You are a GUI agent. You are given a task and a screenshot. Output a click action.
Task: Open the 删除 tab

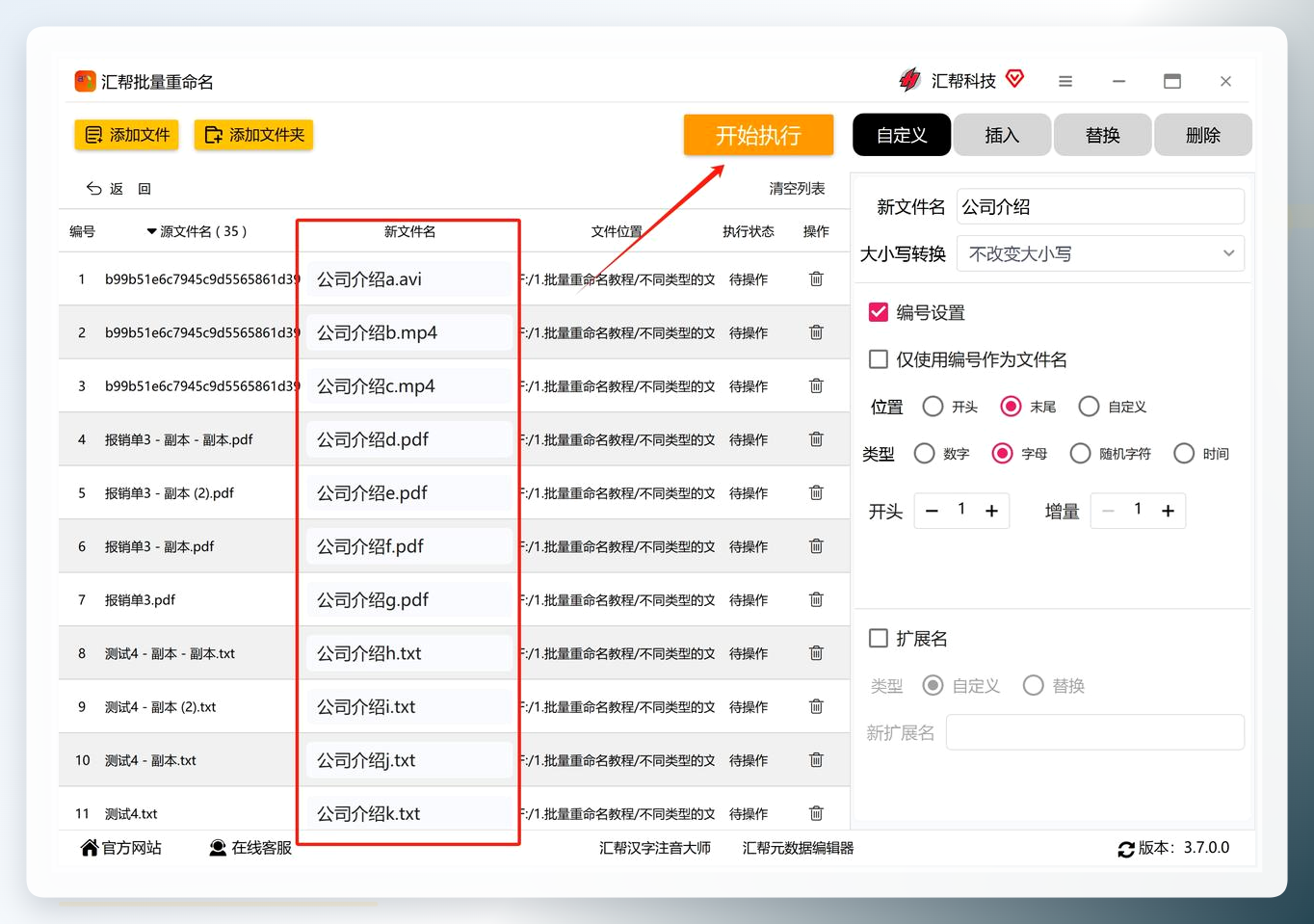1203,135
